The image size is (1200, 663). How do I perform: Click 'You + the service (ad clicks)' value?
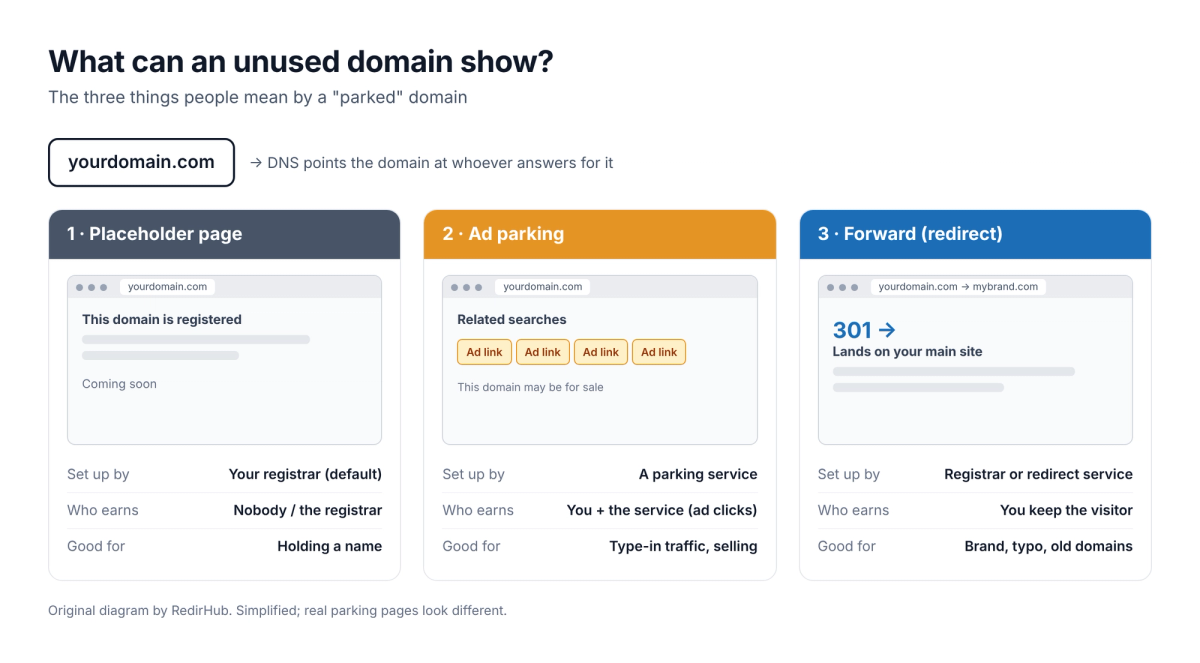tap(662, 510)
